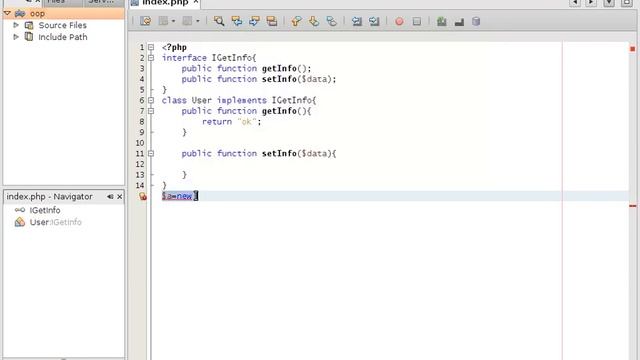Jump to Next Bookmark icon

click(314, 21)
